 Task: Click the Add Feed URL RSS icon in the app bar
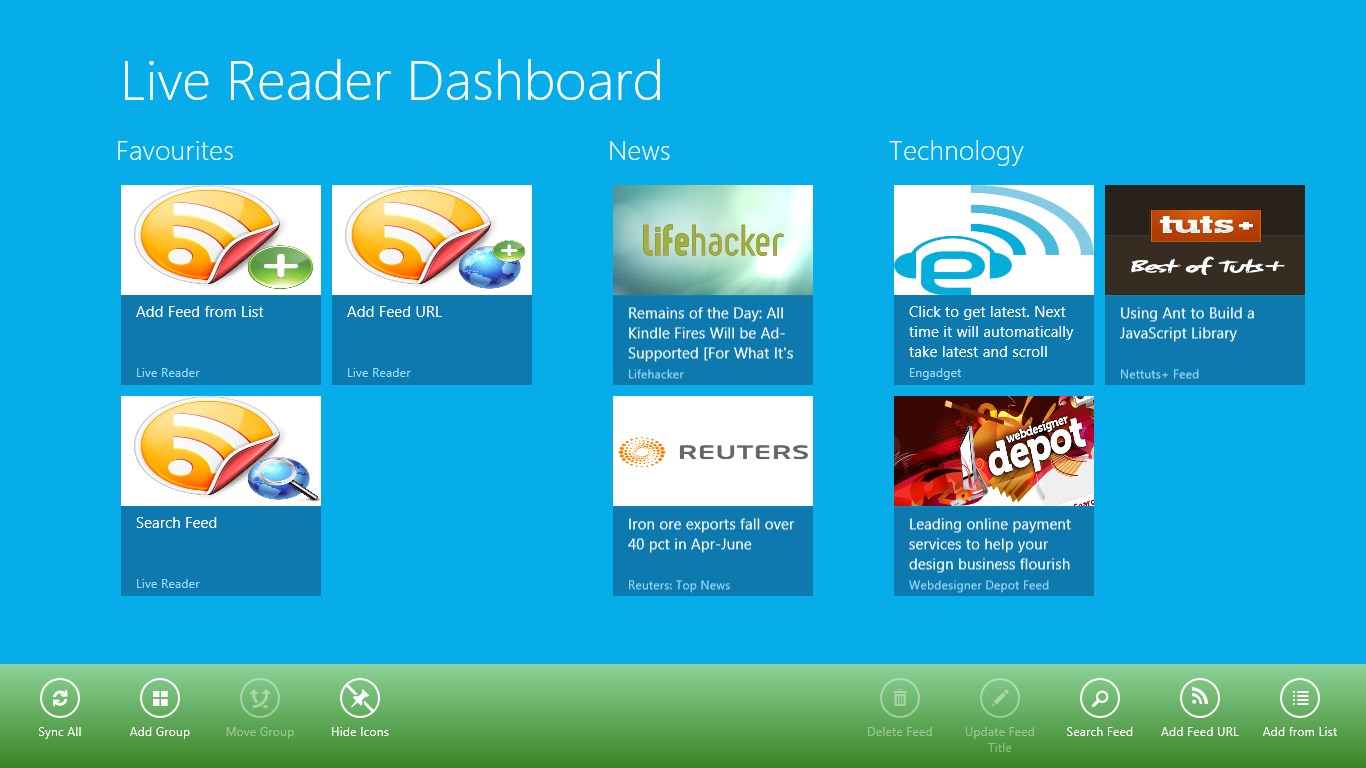(1200, 698)
